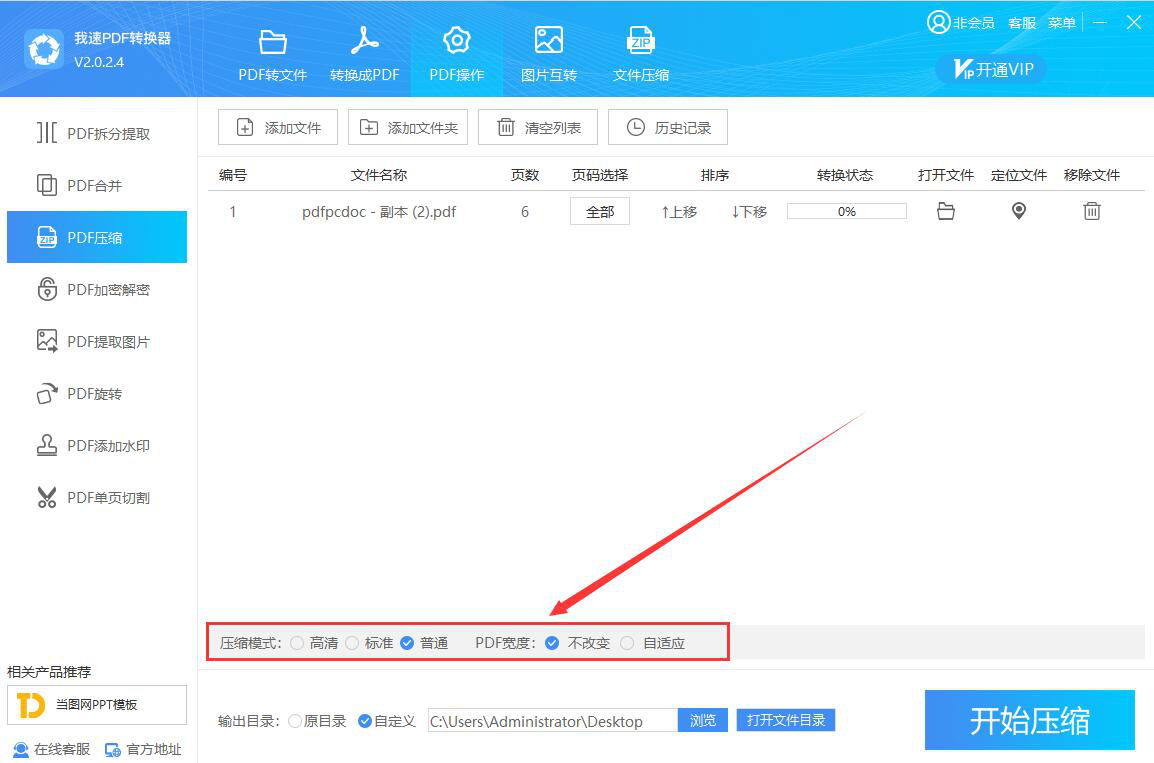Click the 开始压缩 button
Screen dimensions: 1154x763
(1030, 720)
